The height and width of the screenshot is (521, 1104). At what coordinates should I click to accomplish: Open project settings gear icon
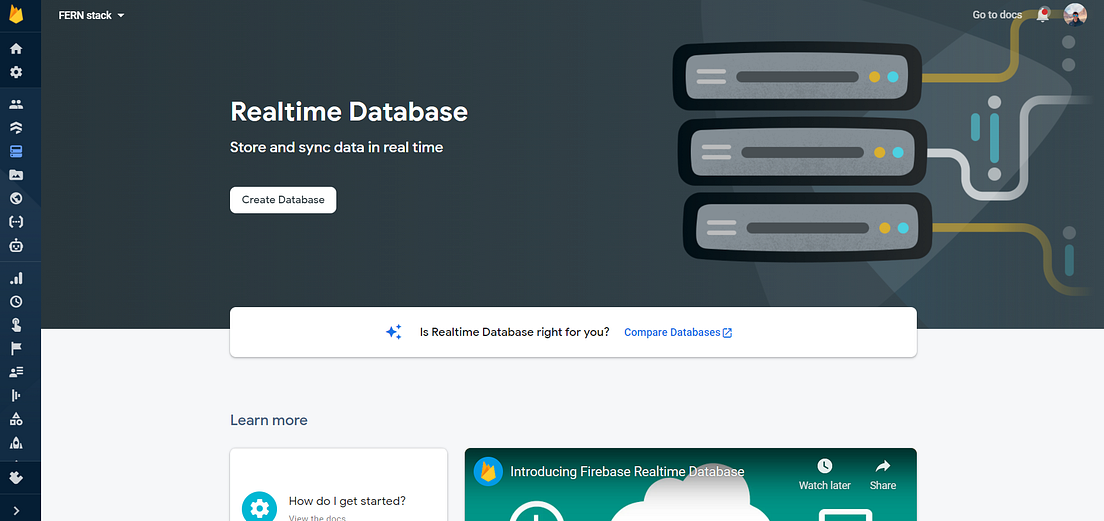point(15,73)
